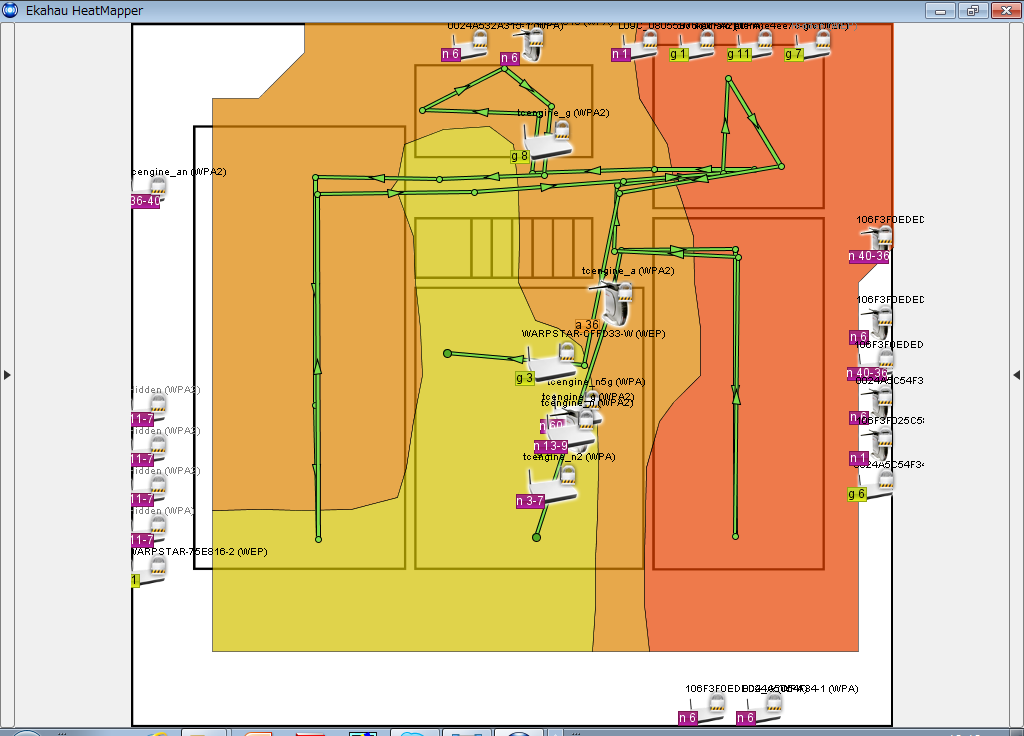Expand the right side panel arrow
Screen dimensions: 1024x736
[1016, 375]
